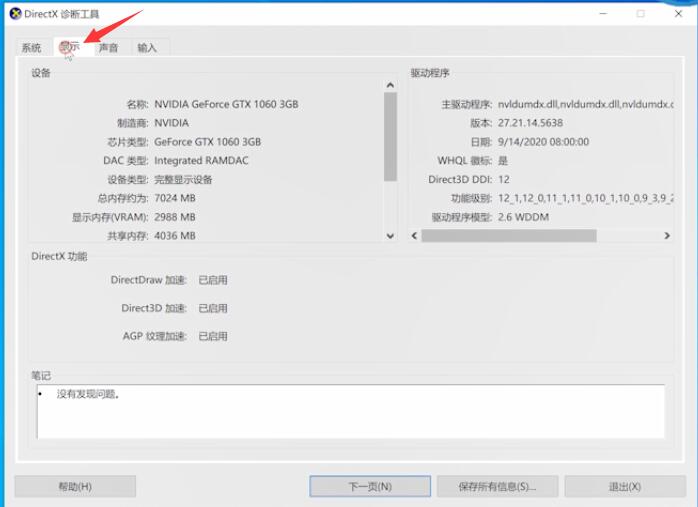
Task: Switch to the 系统 tab
Action: click(x=32, y=48)
